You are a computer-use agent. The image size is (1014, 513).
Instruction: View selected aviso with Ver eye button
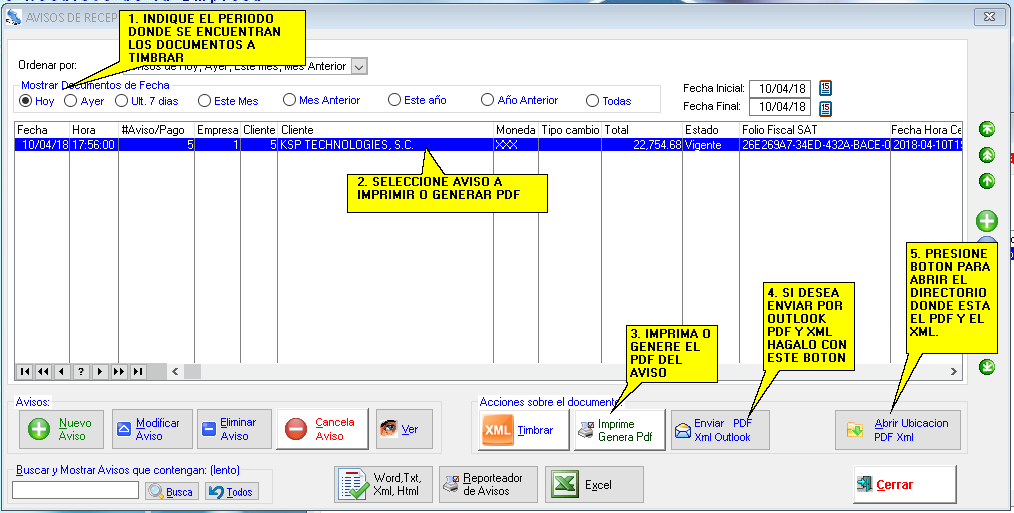[x=400, y=429]
